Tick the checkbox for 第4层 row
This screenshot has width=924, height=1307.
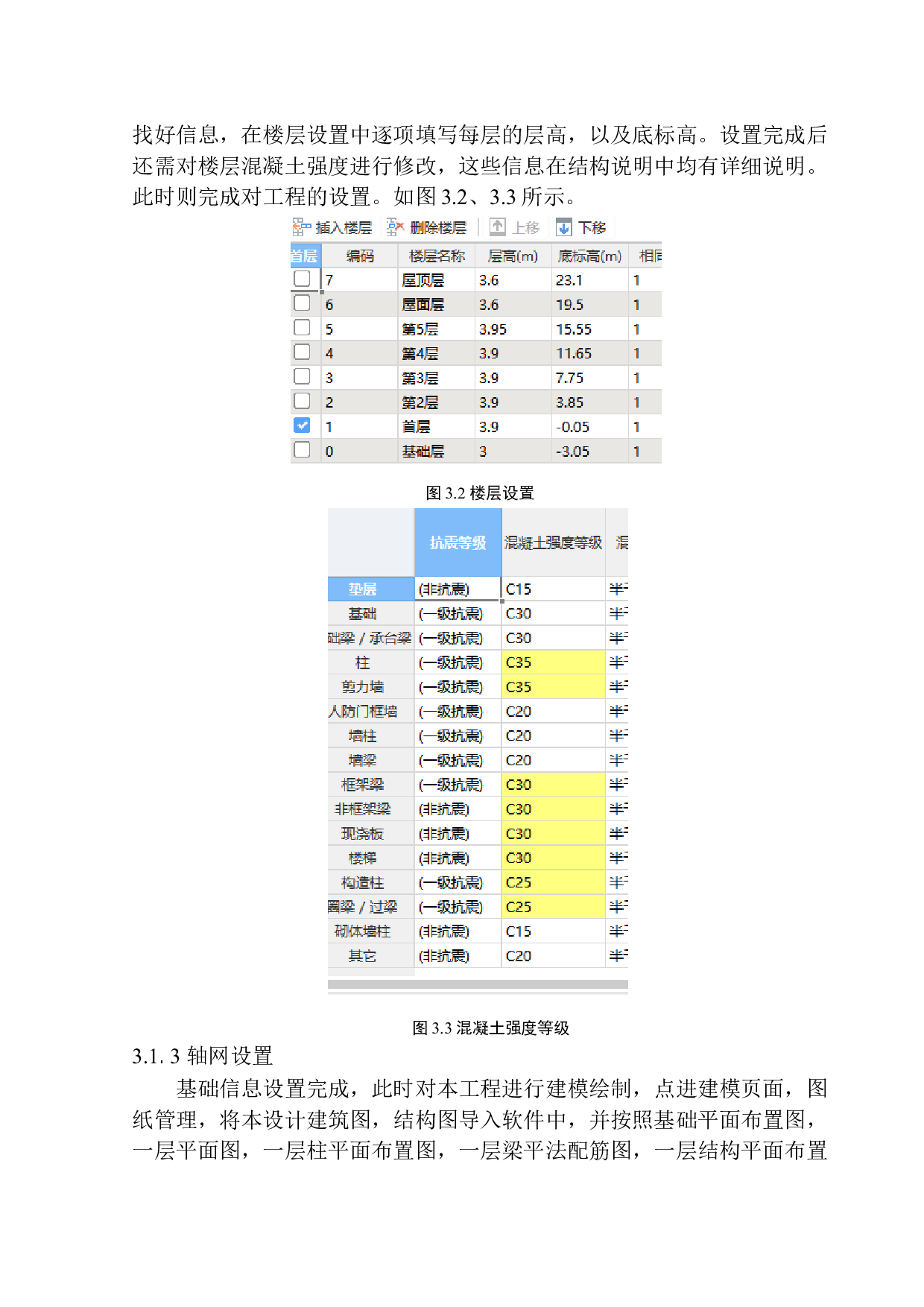click(x=302, y=352)
